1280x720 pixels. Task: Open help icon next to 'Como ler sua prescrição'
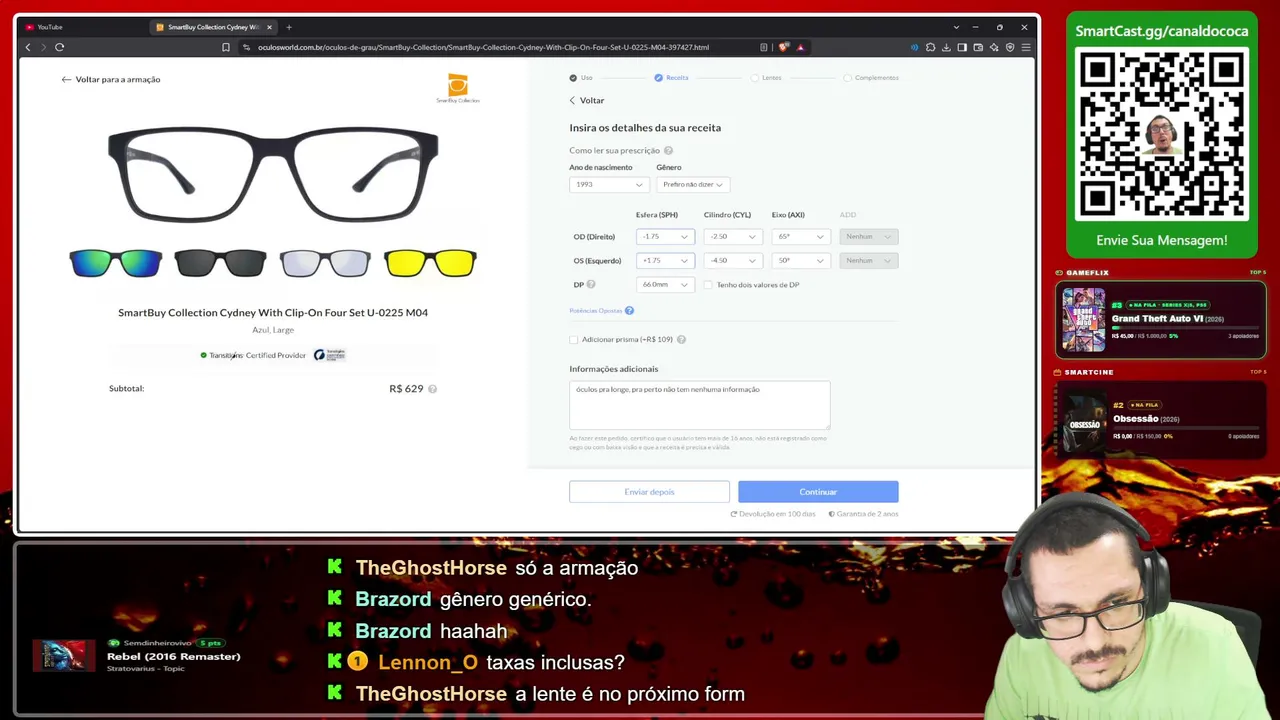(x=668, y=151)
